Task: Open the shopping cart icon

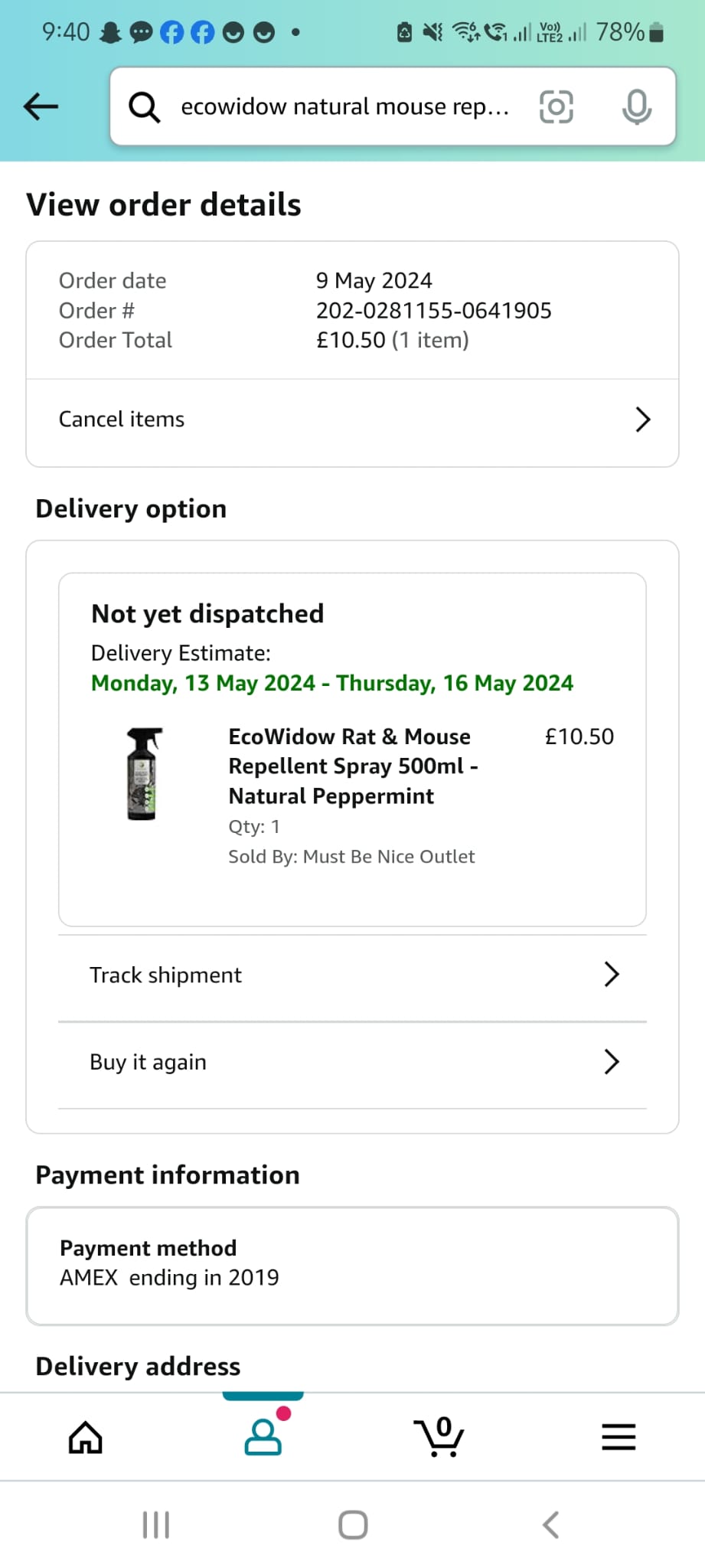Action: coord(439,1436)
